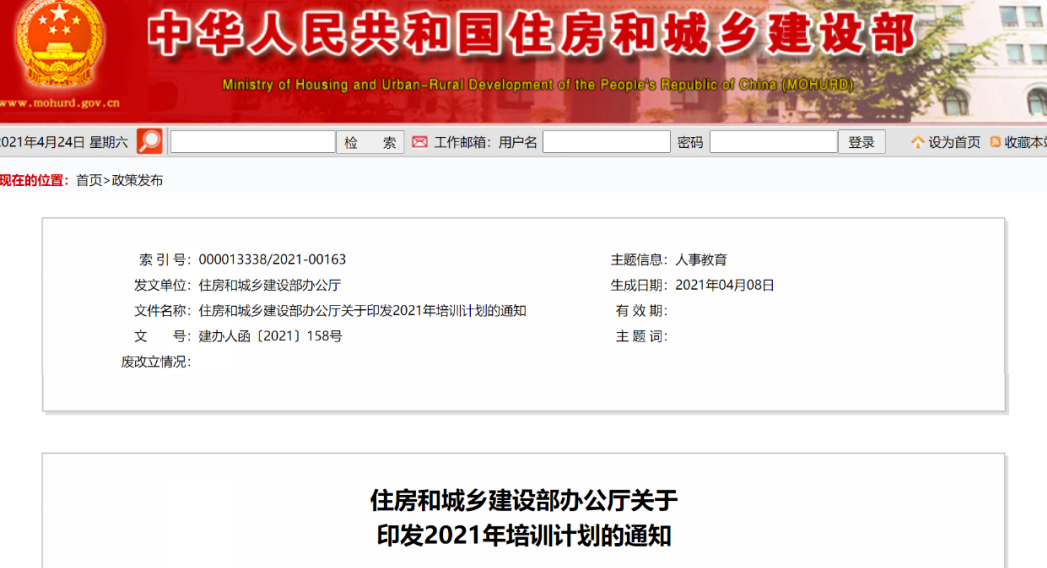The width and height of the screenshot is (1047, 568).
Task: Click the 有效期 label
Action: pos(641,310)
